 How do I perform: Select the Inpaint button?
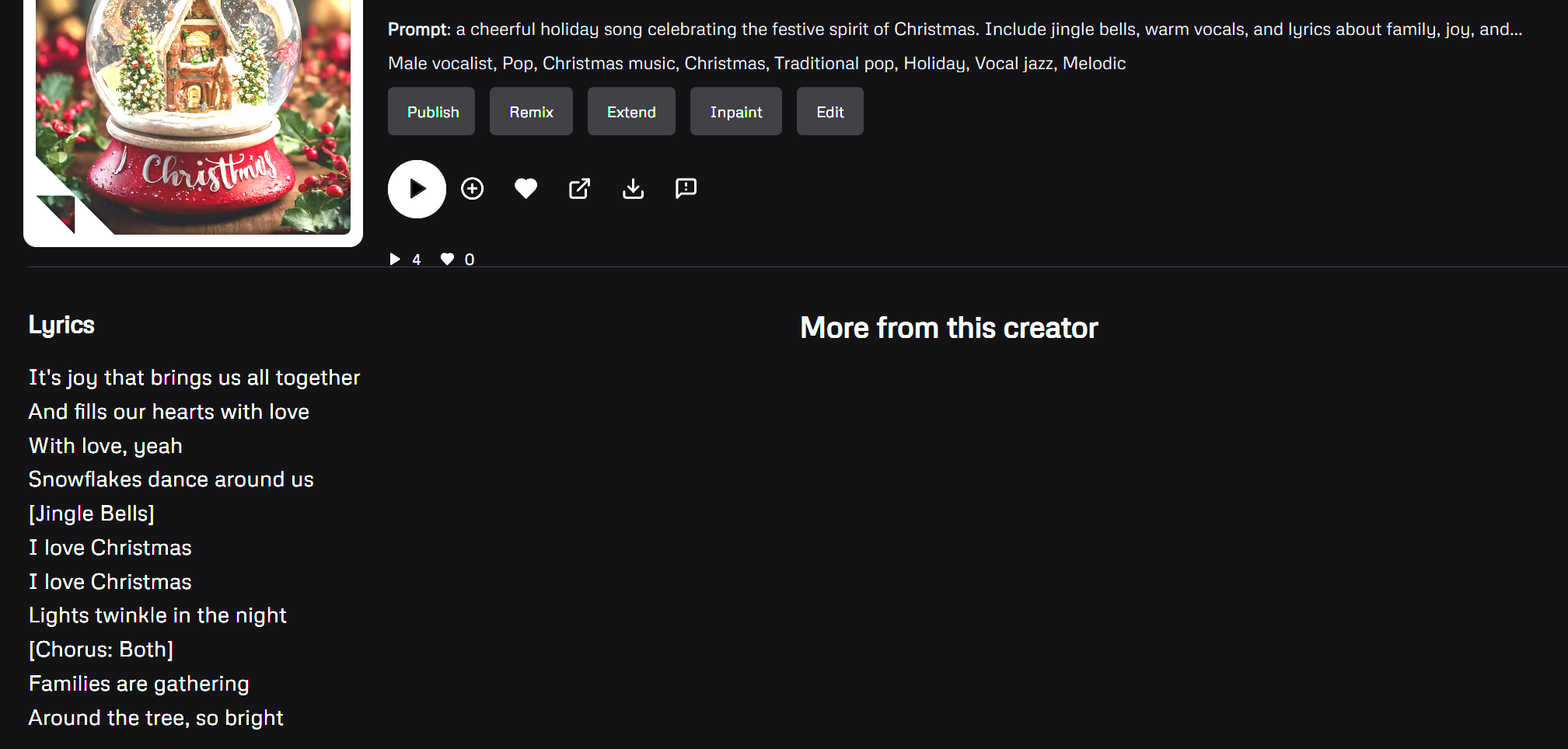735,112
